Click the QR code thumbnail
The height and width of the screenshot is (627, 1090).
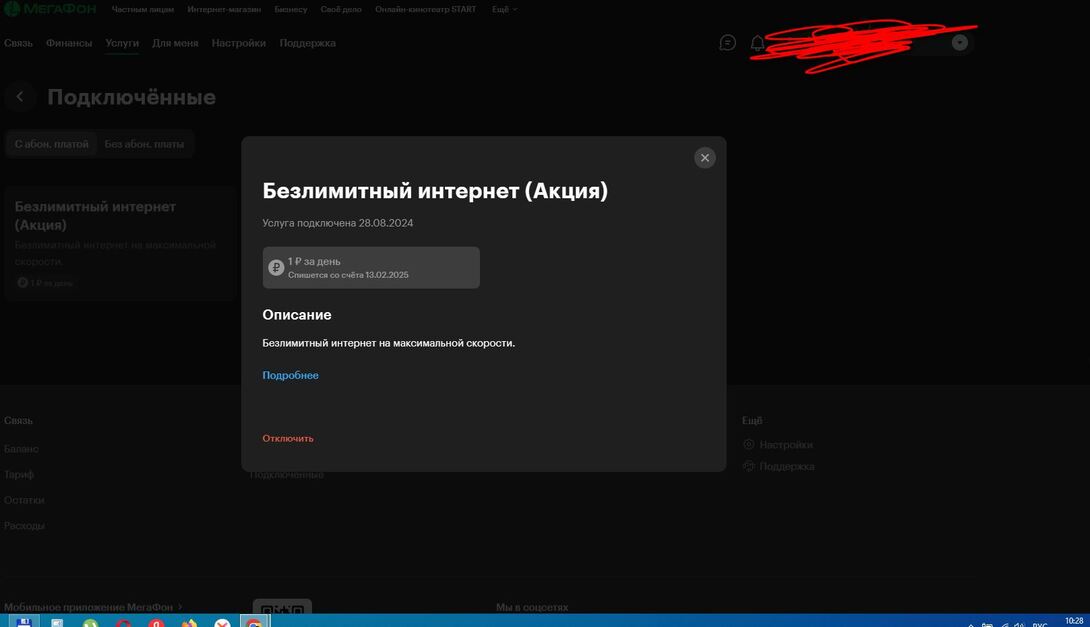click(x=281, y=608)
